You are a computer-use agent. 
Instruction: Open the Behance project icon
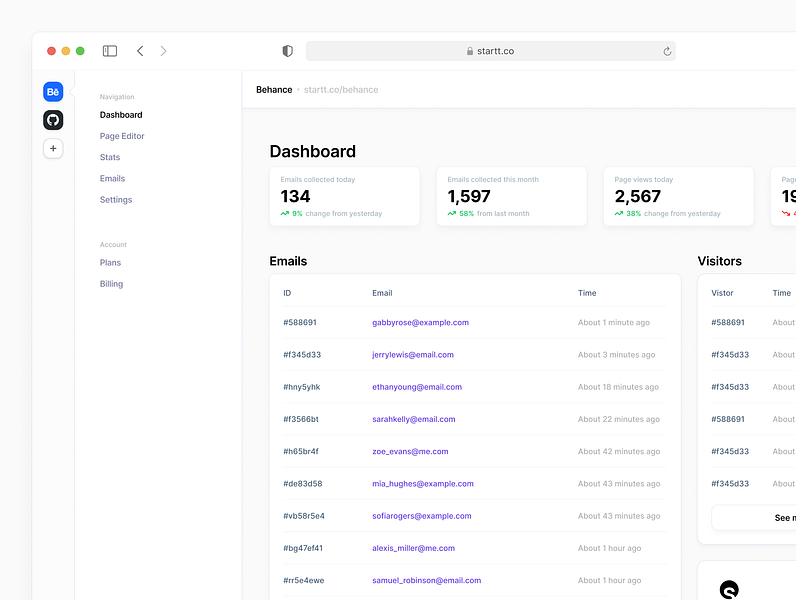pyautogui.click(x=53, y=92)
